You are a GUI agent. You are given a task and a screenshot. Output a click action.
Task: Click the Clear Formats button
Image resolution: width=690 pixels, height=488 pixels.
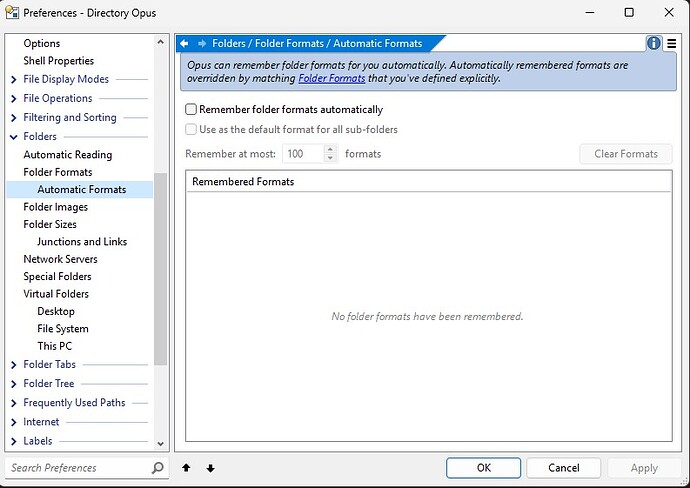[626, 154]
